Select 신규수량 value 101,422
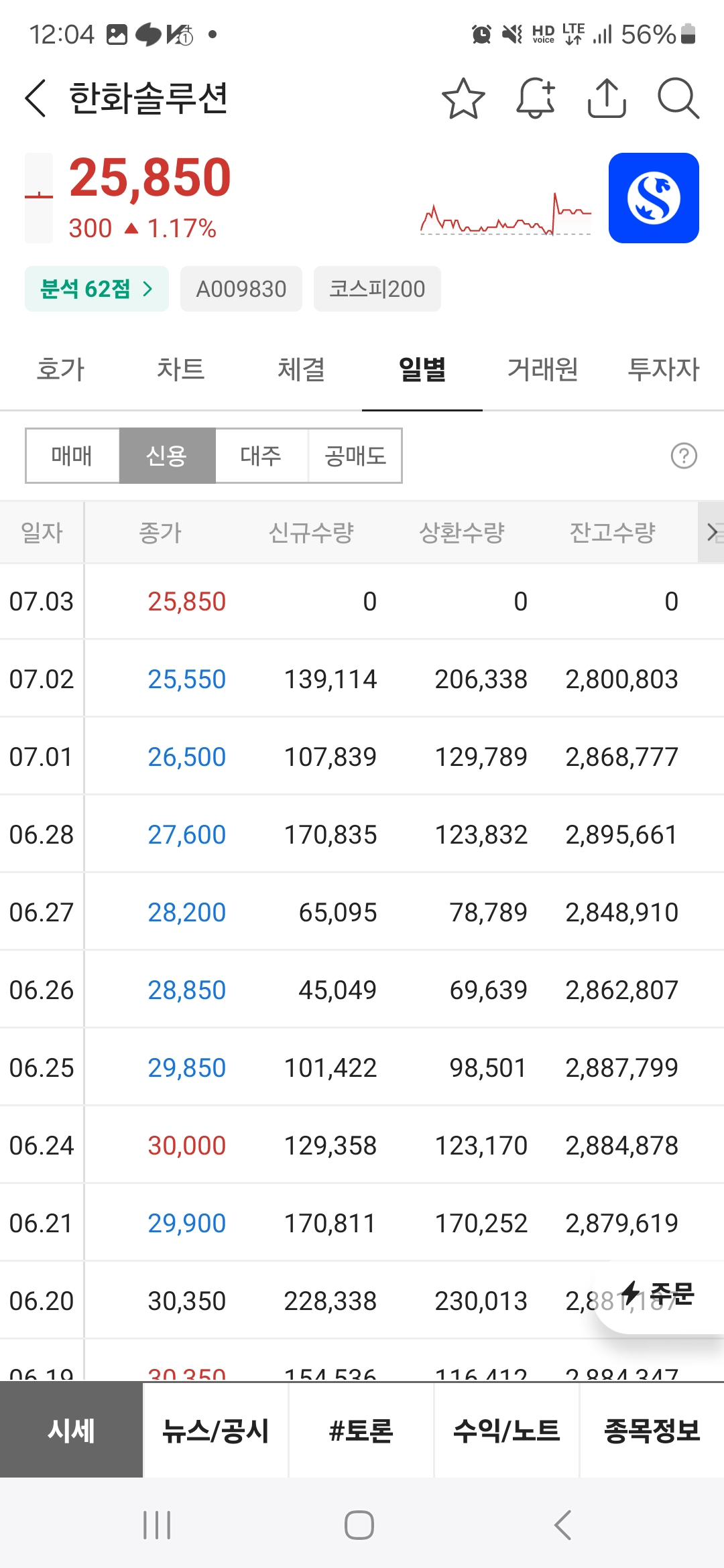The image size is (724, 1568). (330, 1068)
